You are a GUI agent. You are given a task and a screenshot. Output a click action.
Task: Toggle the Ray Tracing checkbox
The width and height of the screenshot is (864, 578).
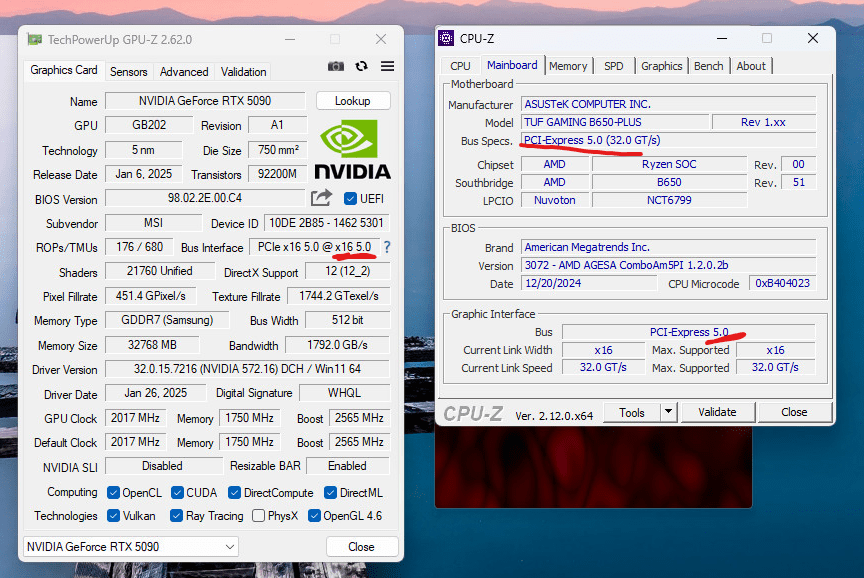176,516
